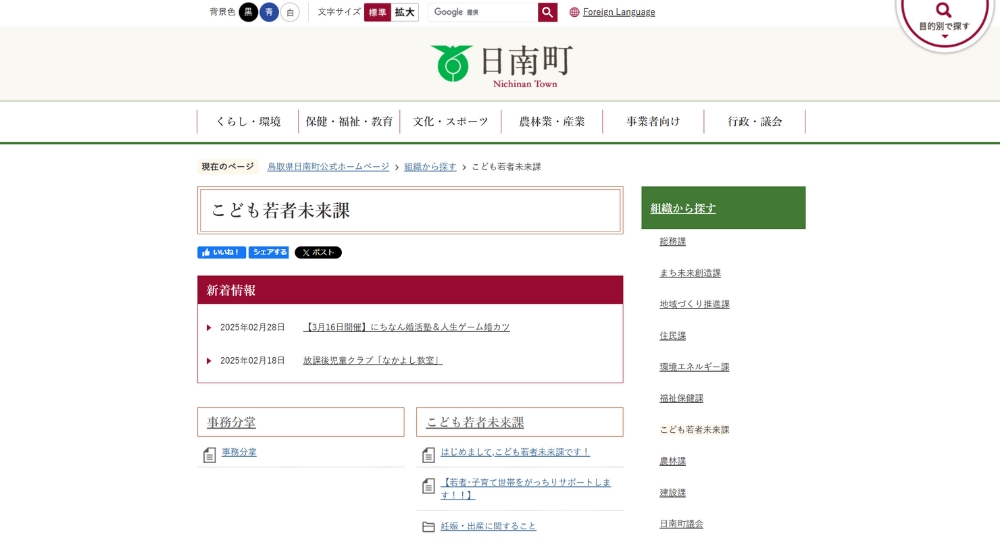1000x540 pixels.
Task: Click the Nichinan Town logo
Action: point(501,65)
